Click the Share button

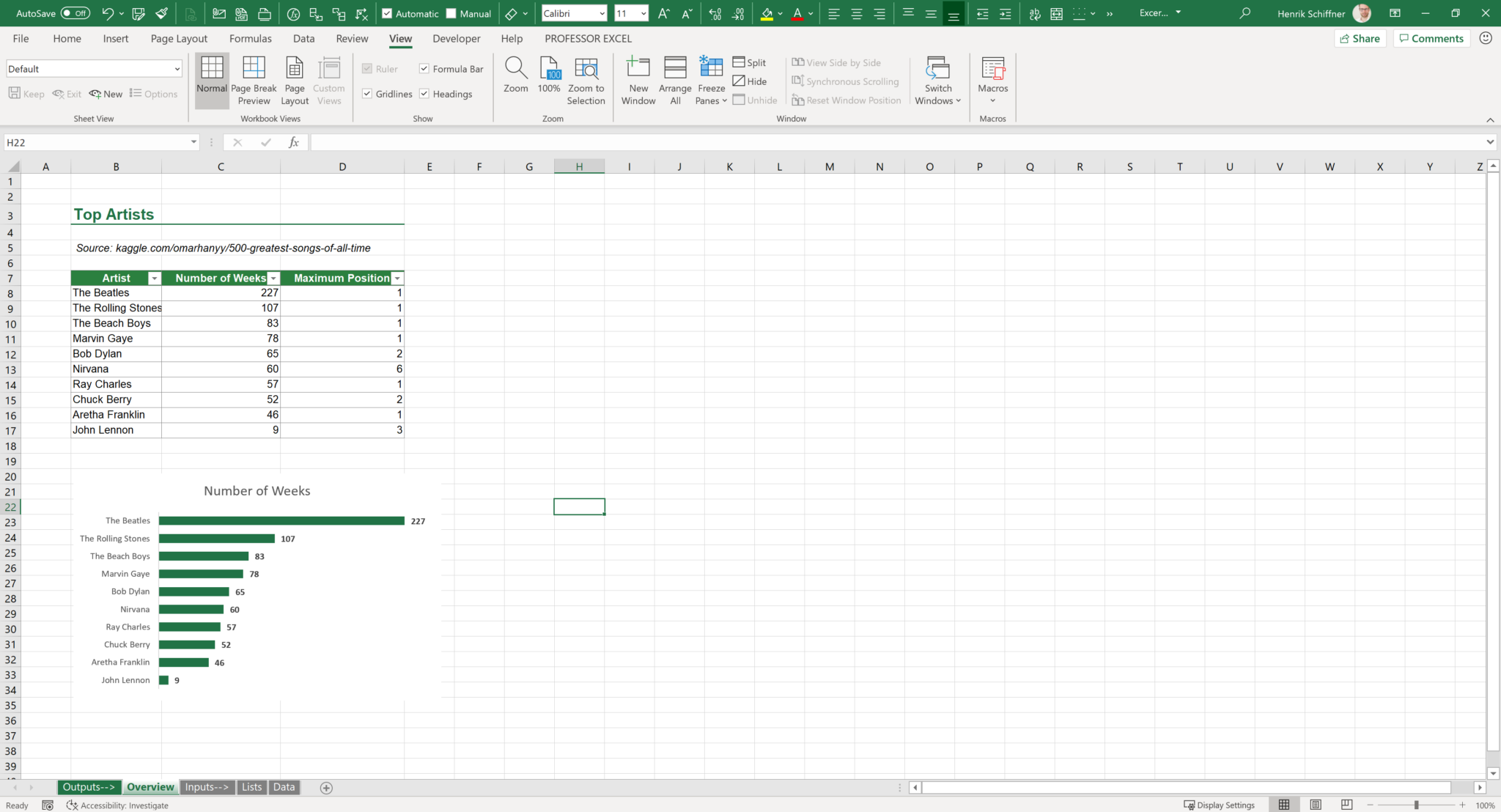tap(1359, 38)
